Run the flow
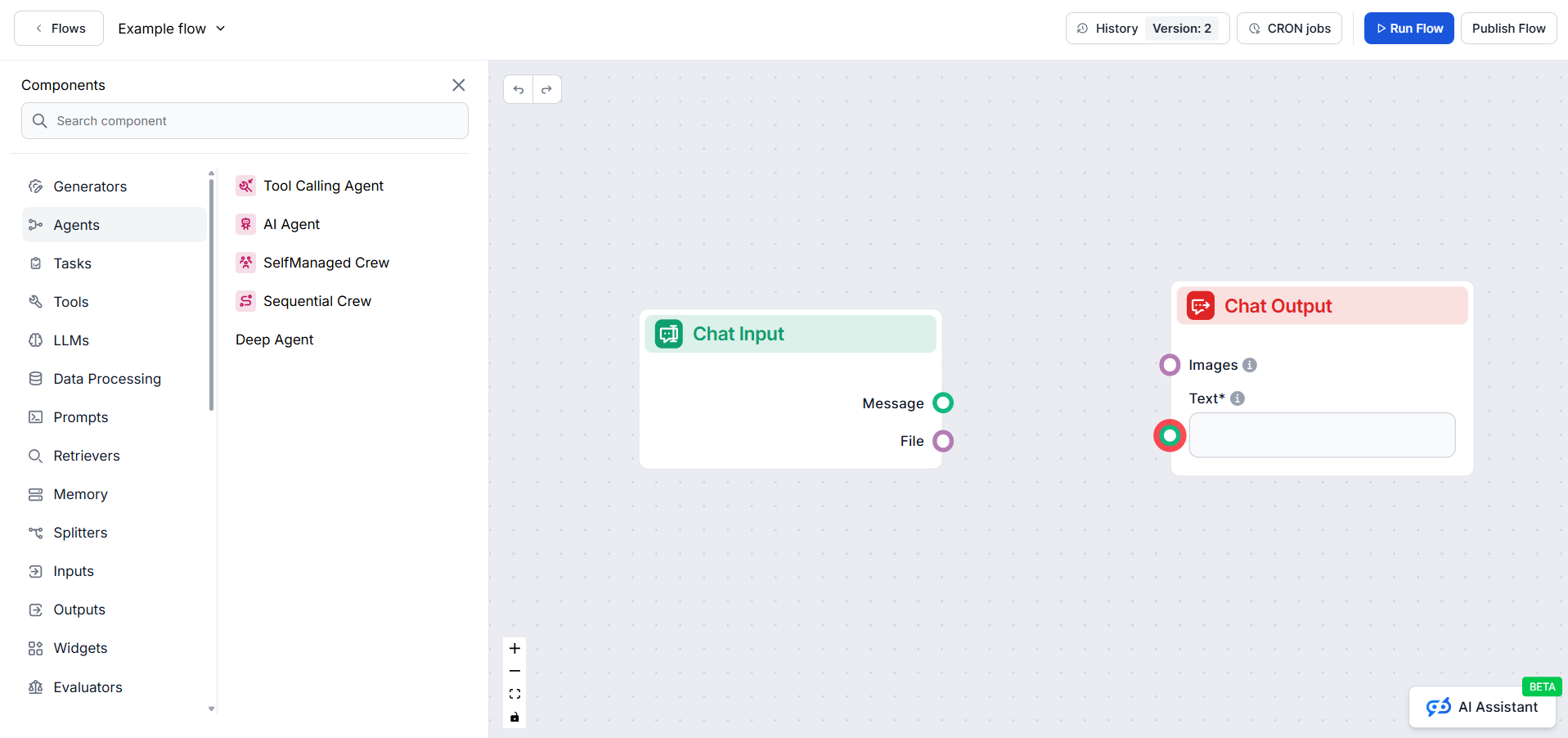This screenshot has width=1568, height=738. (x=1408, y=28)
